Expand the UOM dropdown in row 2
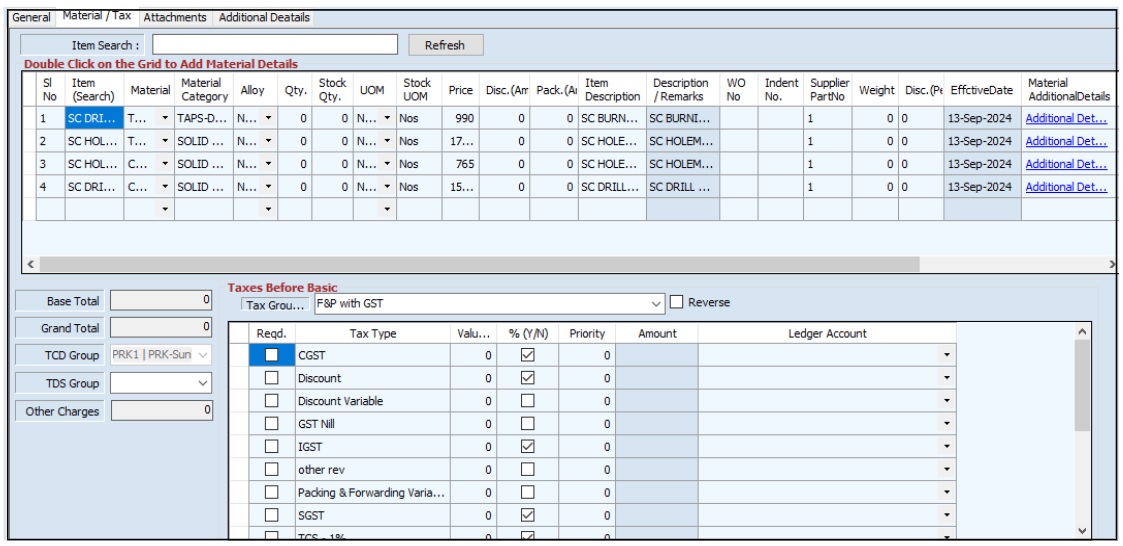This screenshot has width=1123, height=546. click(386, 141)
